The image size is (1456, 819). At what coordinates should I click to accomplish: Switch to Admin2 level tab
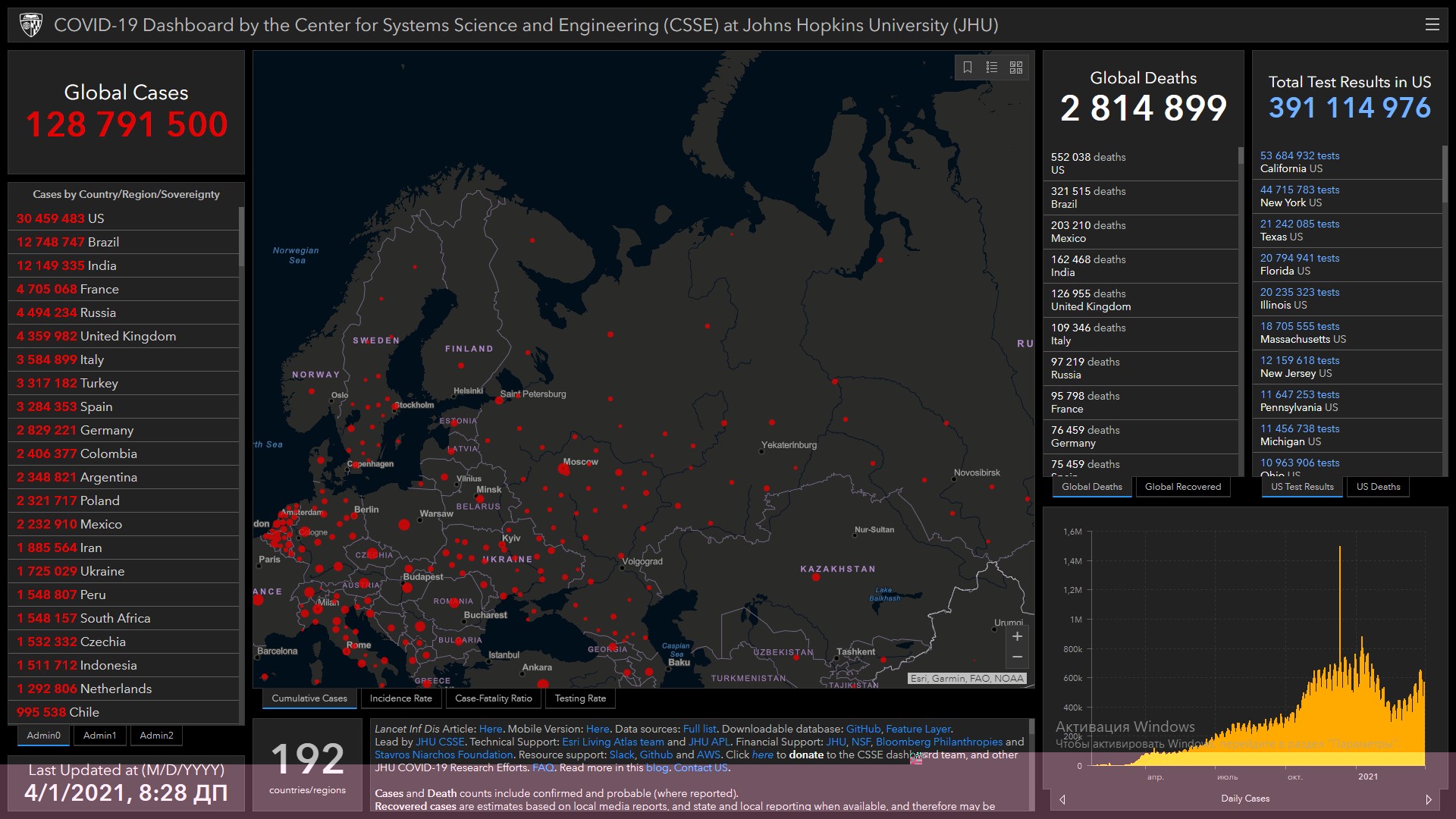pos(156,736)
